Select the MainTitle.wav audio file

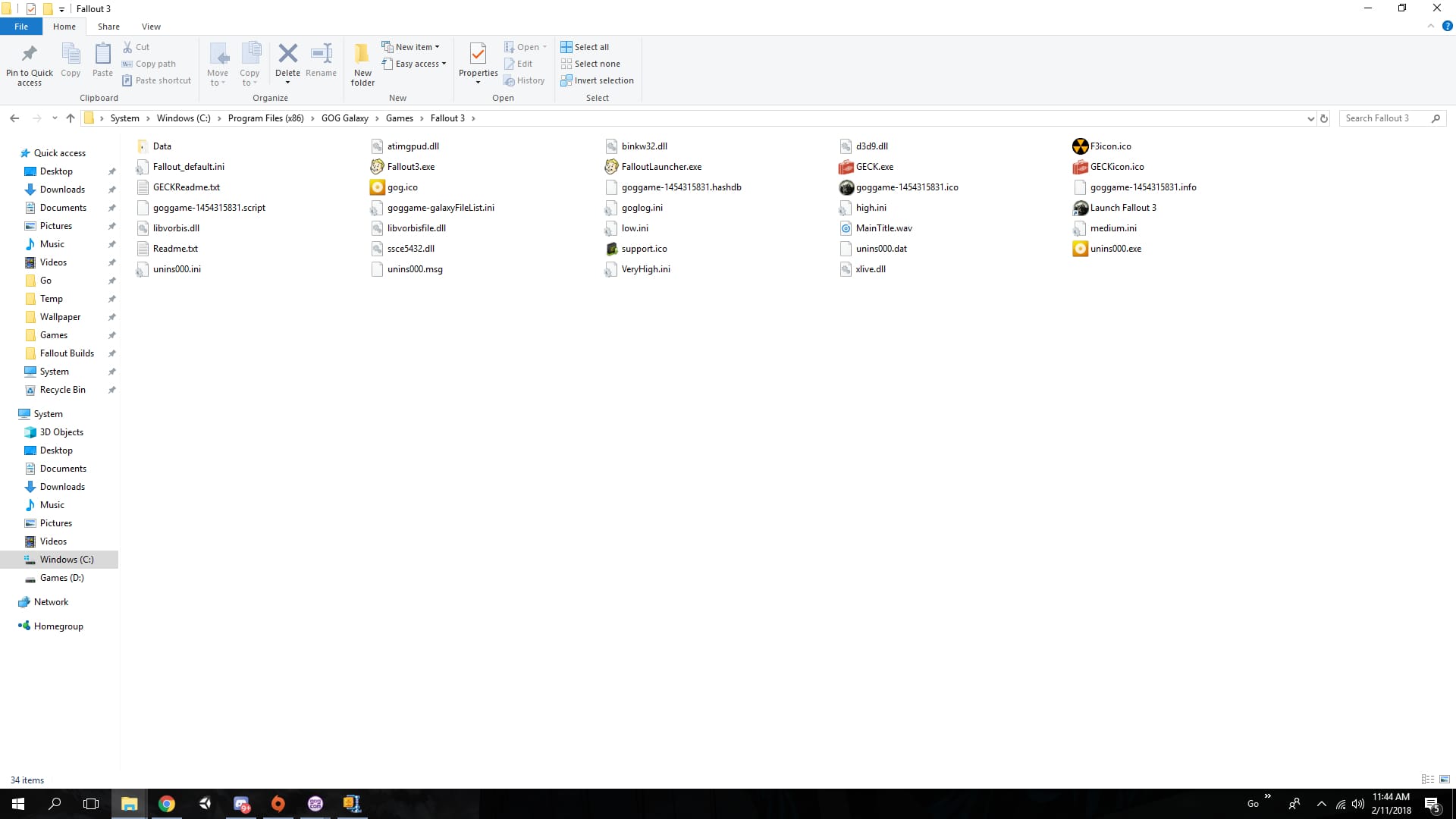(x=876, y=228)
